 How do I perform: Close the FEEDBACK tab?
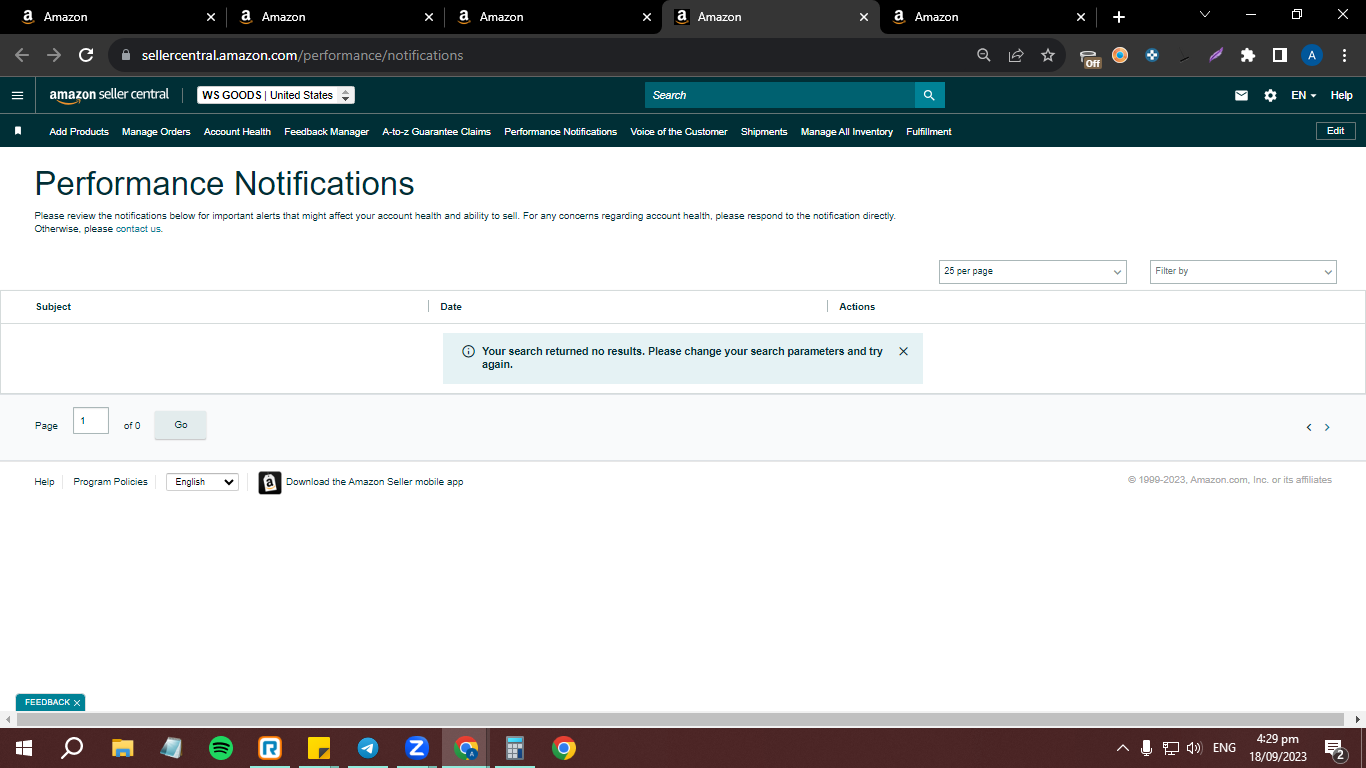[77, 703]
